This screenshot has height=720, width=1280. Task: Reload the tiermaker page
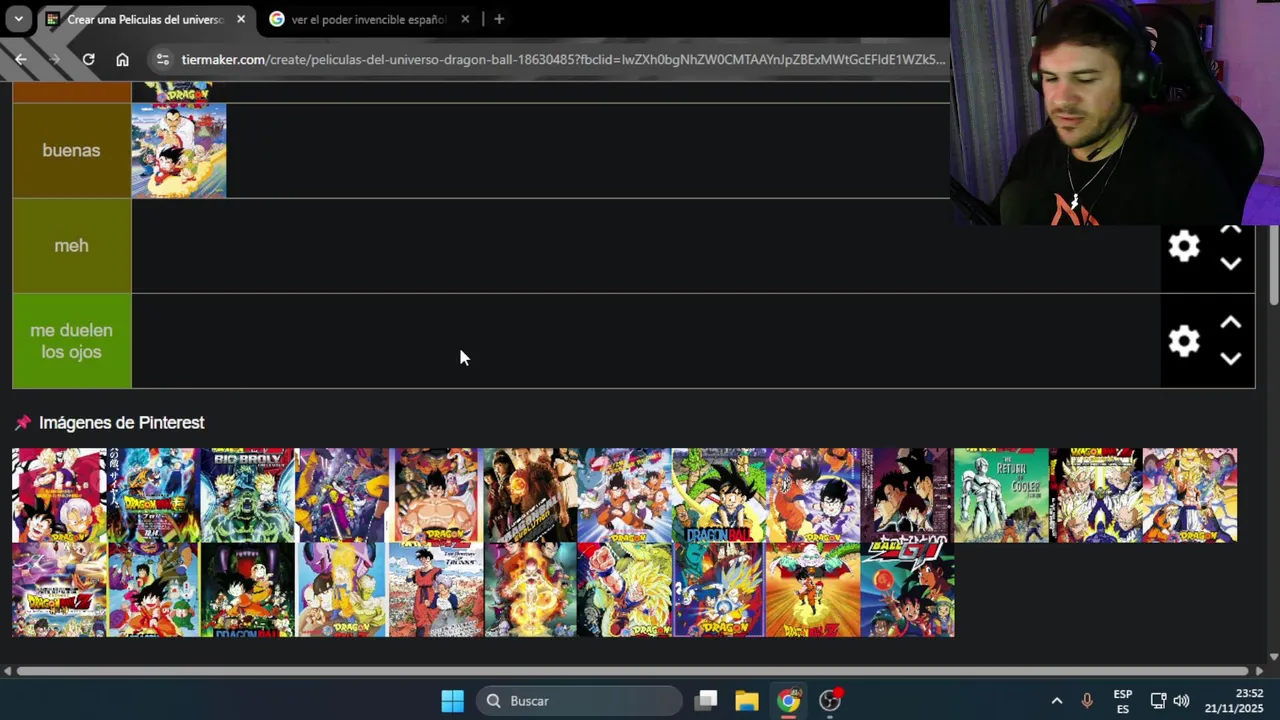(88, 60)
